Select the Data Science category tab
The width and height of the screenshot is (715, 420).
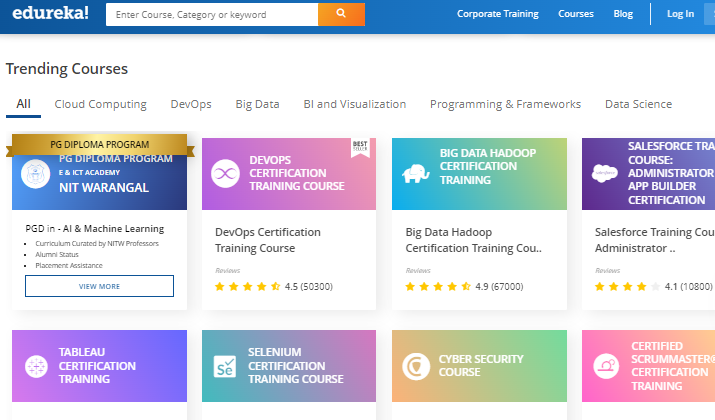point(638,104)
